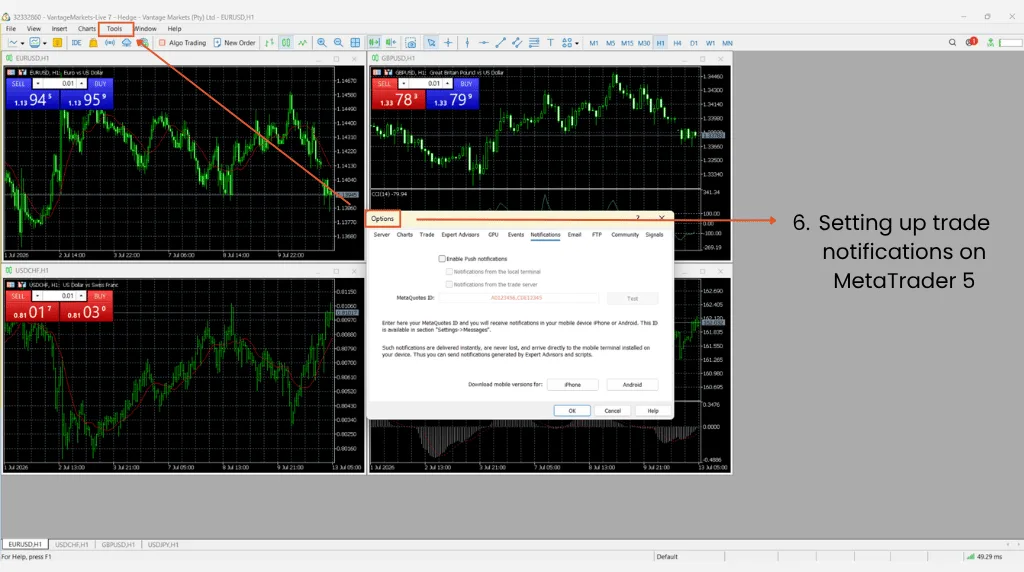The image size is (1024, 572).
Task: Switch chart to line chart type
Action: (x=302, y=43)
